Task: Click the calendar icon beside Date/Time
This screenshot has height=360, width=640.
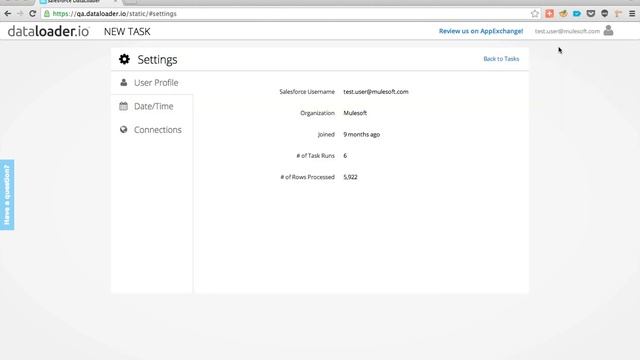Action: [x=123, y=106]
